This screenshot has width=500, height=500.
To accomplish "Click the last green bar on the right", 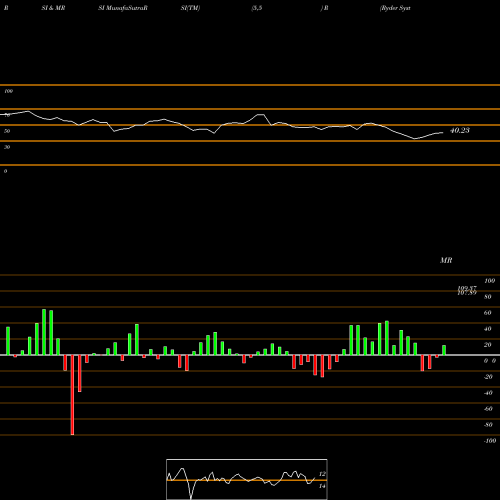I will [x=444, y=350].
